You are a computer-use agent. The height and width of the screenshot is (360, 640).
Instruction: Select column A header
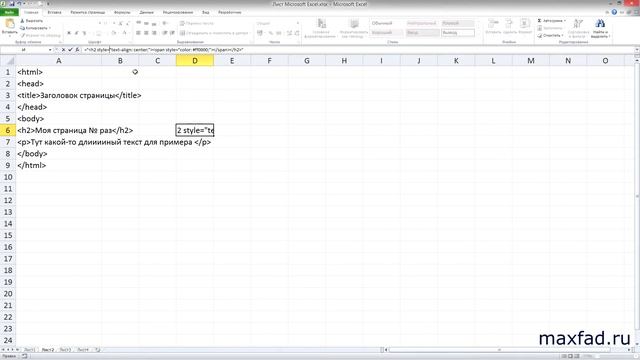pos(59,61)
